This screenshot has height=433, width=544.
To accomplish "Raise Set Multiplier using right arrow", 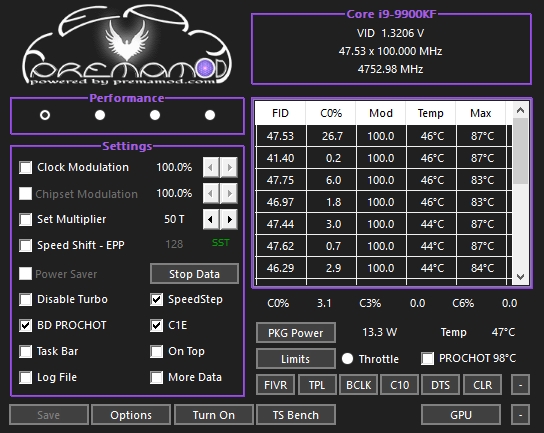I will [229, 219].
